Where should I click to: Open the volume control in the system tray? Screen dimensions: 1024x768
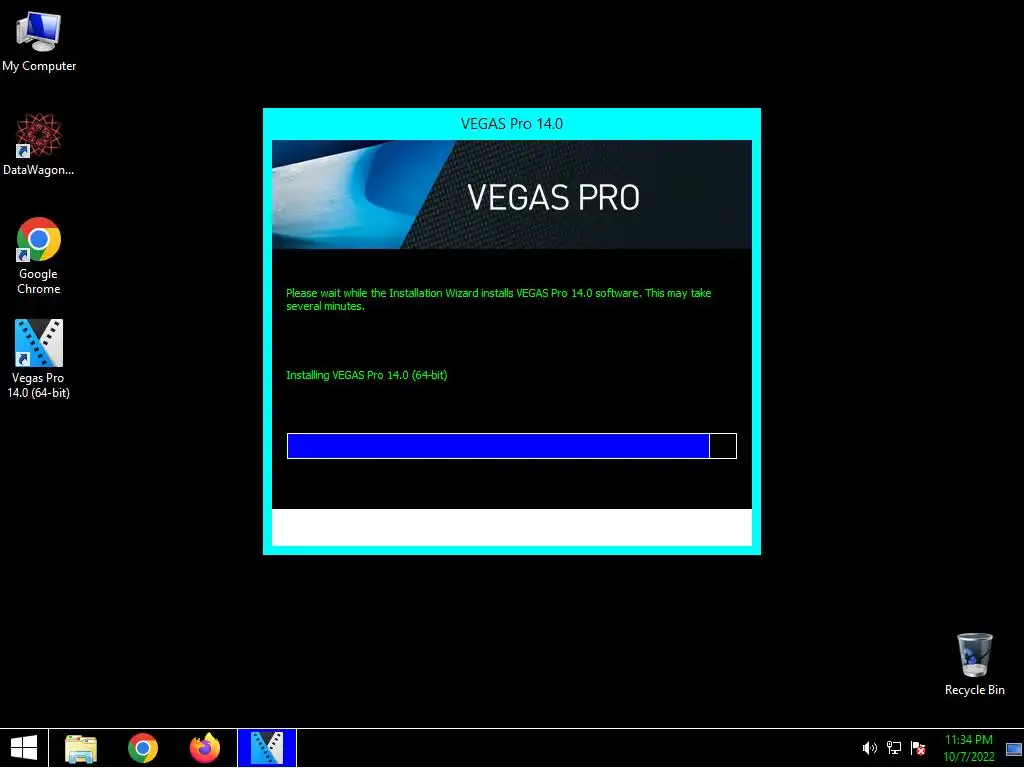point(869,748)
